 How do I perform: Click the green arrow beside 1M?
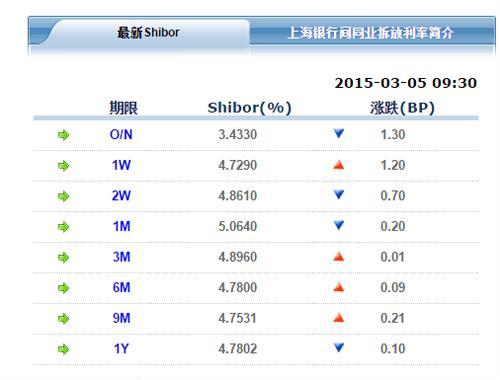point(63,227)
